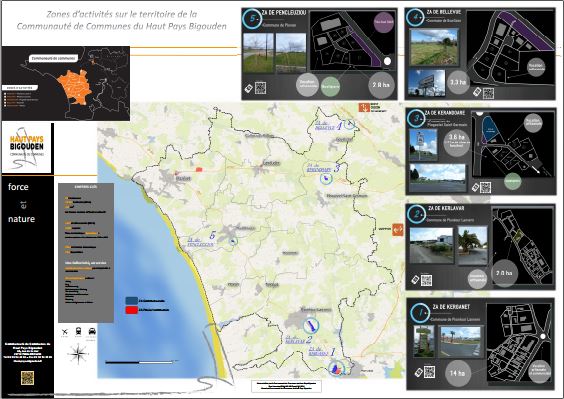Select the QR code in ZA de Penoleuziou panel
The height and width of the screenshot is (399, 564).
pos(260,88)
